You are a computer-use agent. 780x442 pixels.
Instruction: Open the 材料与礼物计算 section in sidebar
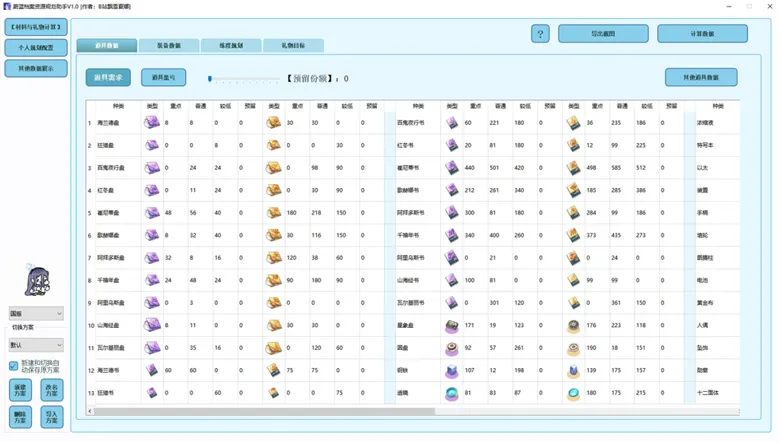[36, 27]
